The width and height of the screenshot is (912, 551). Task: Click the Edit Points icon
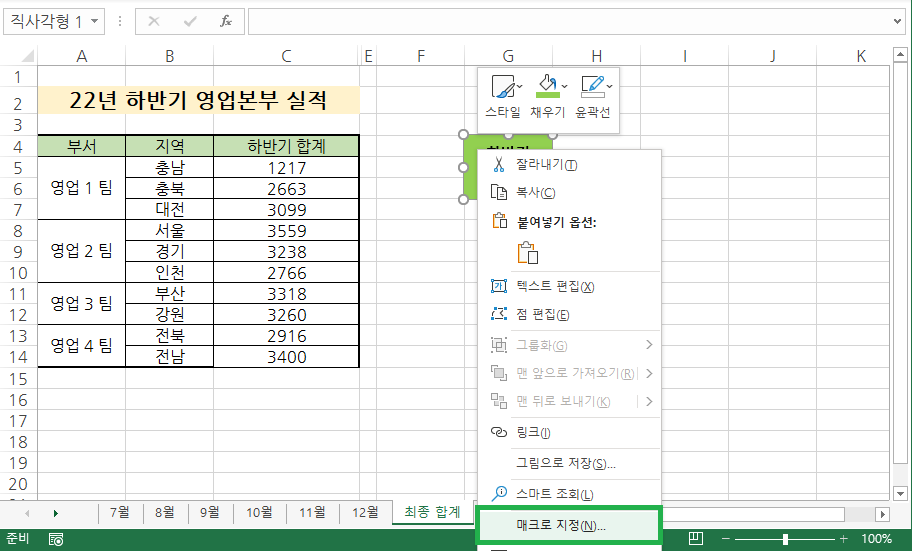pos(498,314)
